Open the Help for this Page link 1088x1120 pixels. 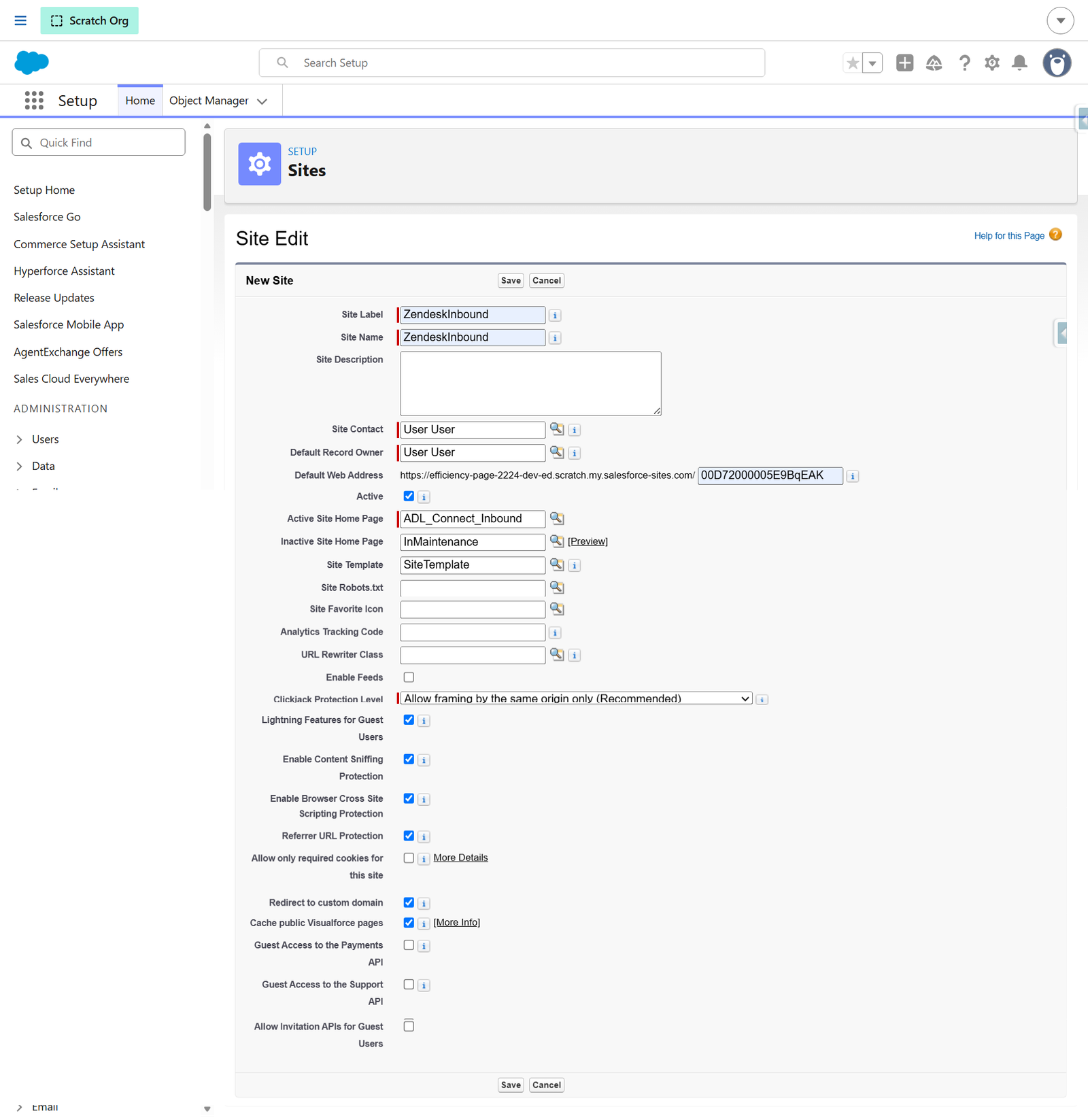click(x=1009, y=236)
